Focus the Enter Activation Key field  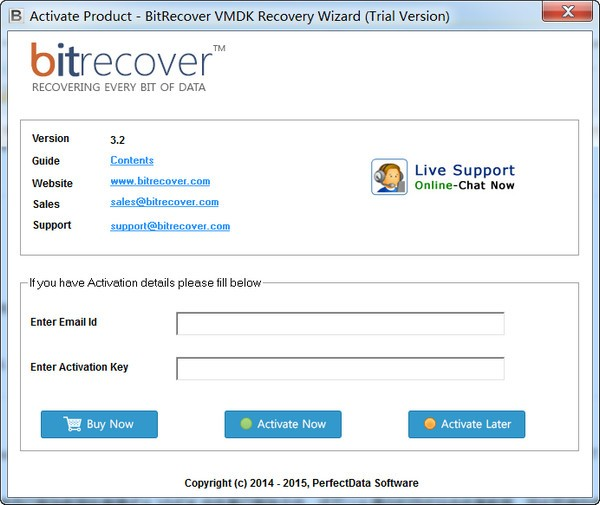[x=340, y=369]
